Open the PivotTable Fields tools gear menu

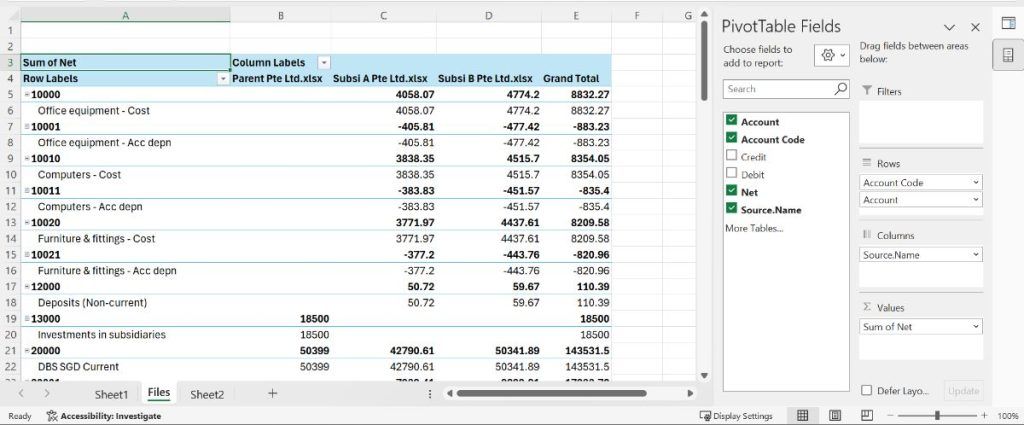[832, 55]
